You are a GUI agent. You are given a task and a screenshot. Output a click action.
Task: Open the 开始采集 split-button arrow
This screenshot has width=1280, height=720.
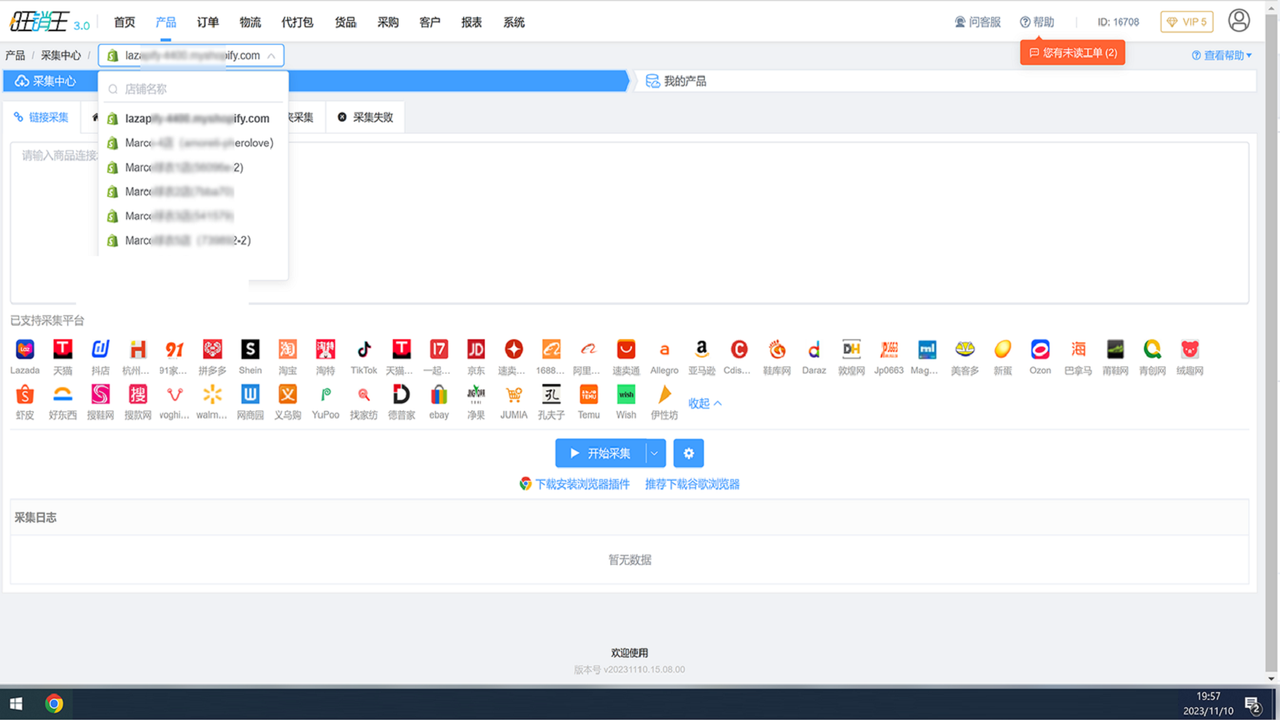tap(654, 453)
